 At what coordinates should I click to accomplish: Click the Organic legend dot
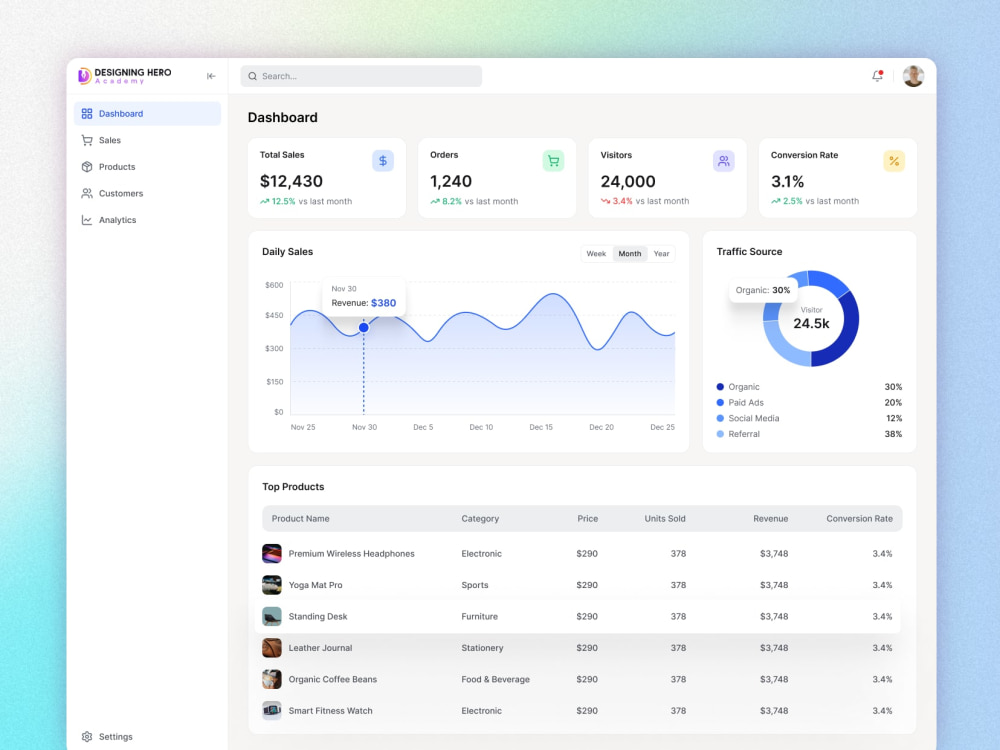coord(720,386)
